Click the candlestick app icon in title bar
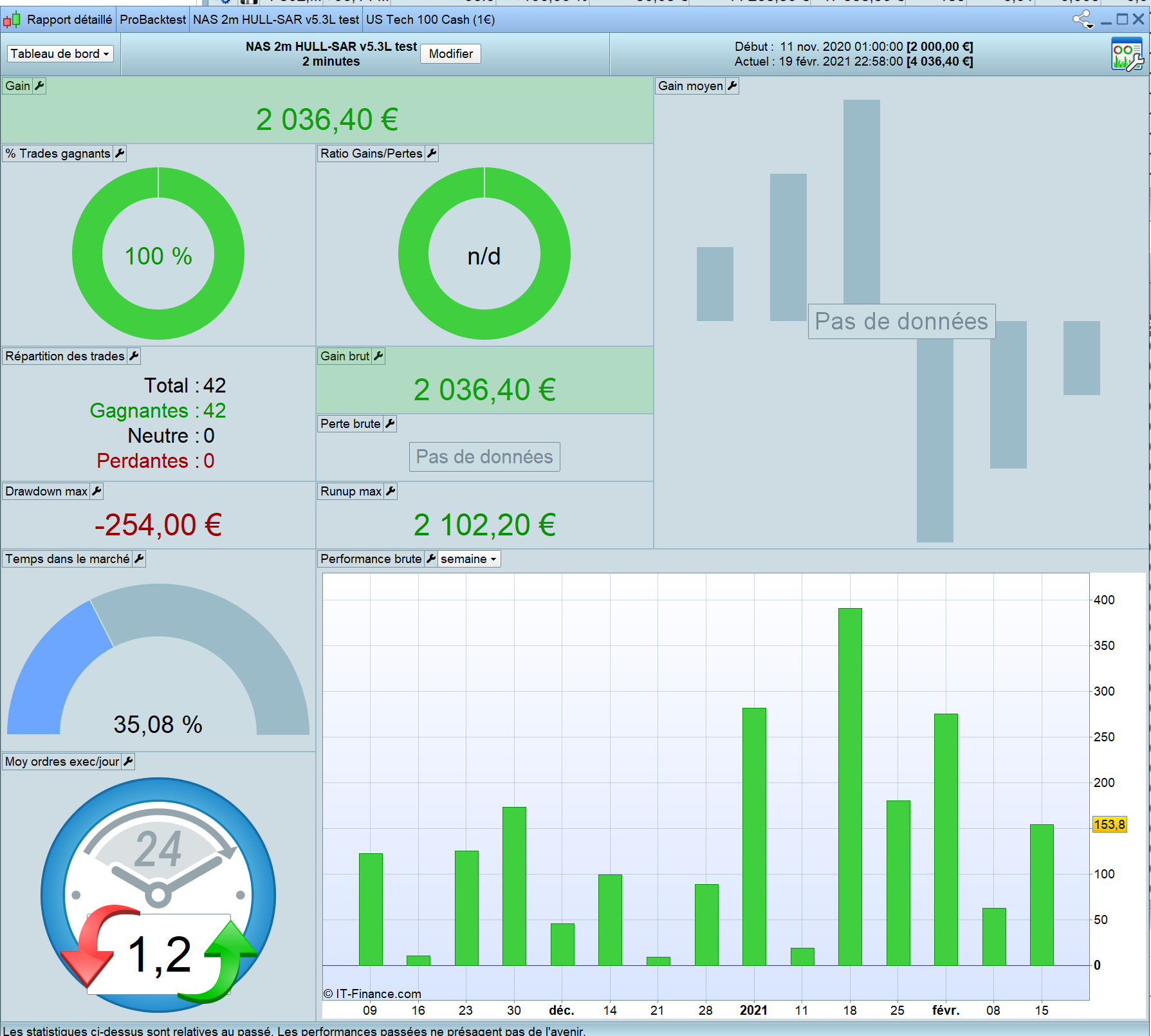The width and height of the screenshot is (1151, 1036). pyautogui.click(x=12, y=20)
